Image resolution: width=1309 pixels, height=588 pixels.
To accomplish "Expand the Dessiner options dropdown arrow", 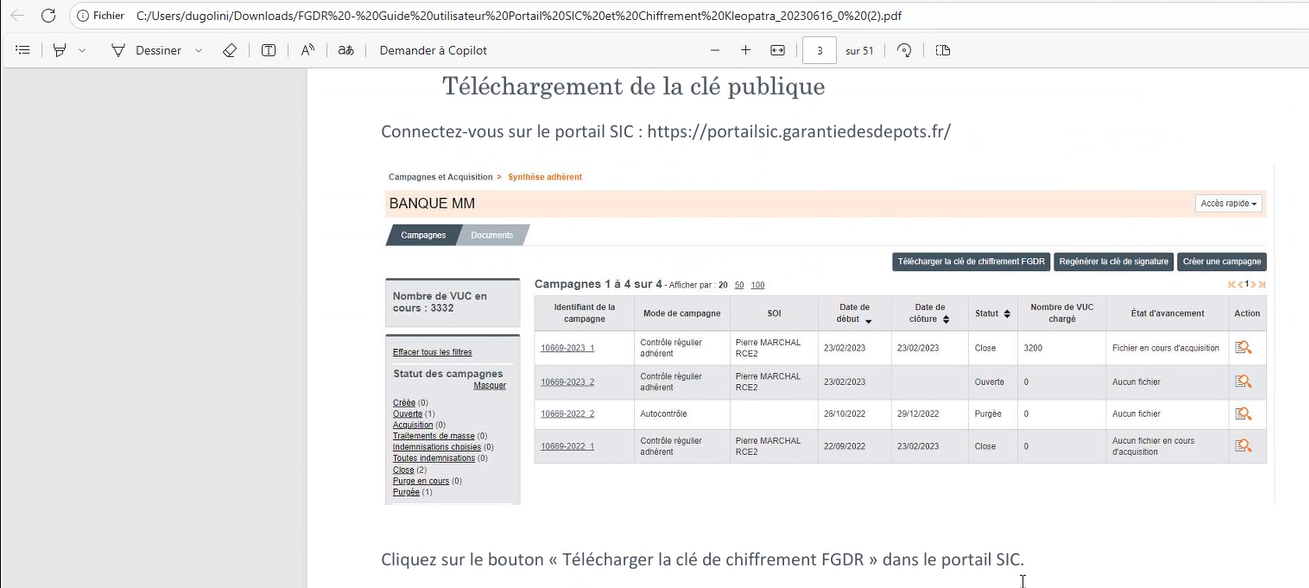I will point(198,50).
